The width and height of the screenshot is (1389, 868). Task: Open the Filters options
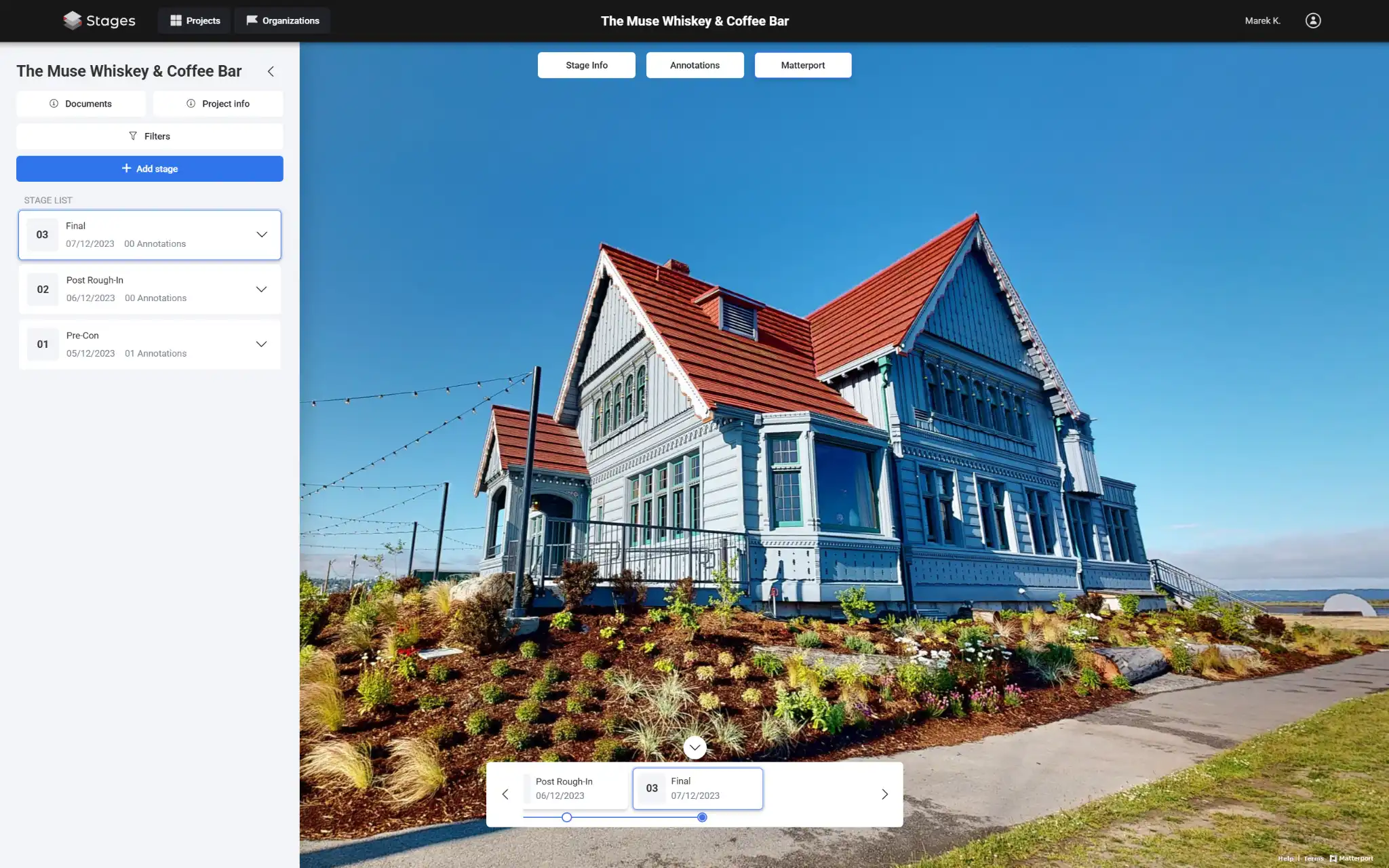[150, 136]
